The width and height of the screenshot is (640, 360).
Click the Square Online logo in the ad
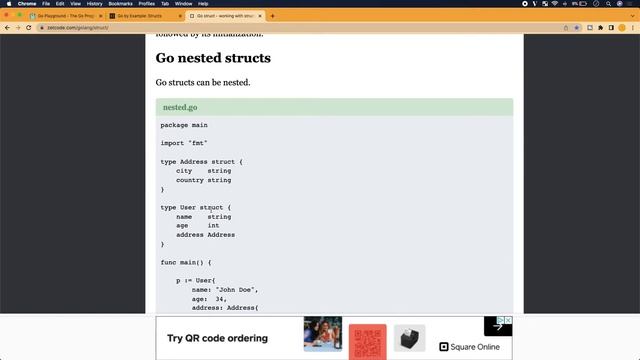point(469,347)
